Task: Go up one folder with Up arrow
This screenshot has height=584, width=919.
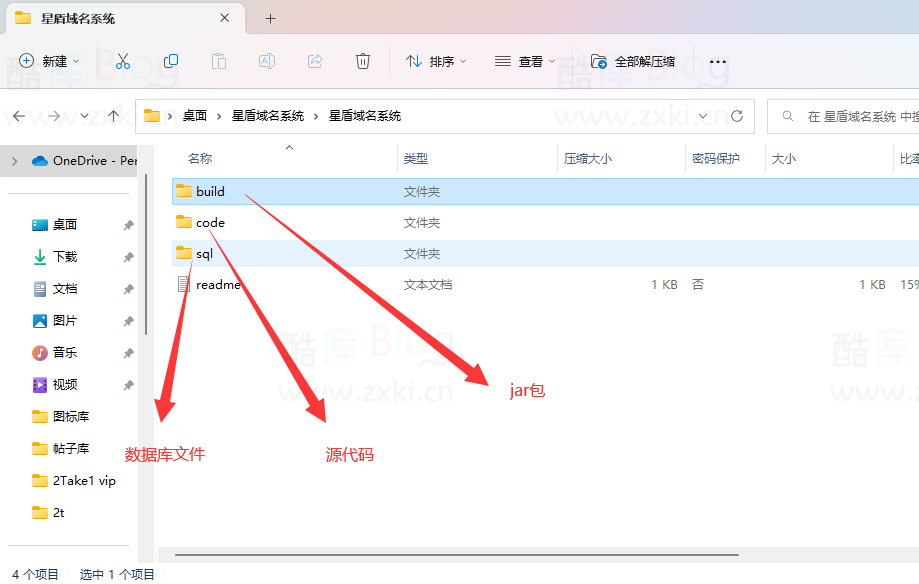Action: click(114, 116)
